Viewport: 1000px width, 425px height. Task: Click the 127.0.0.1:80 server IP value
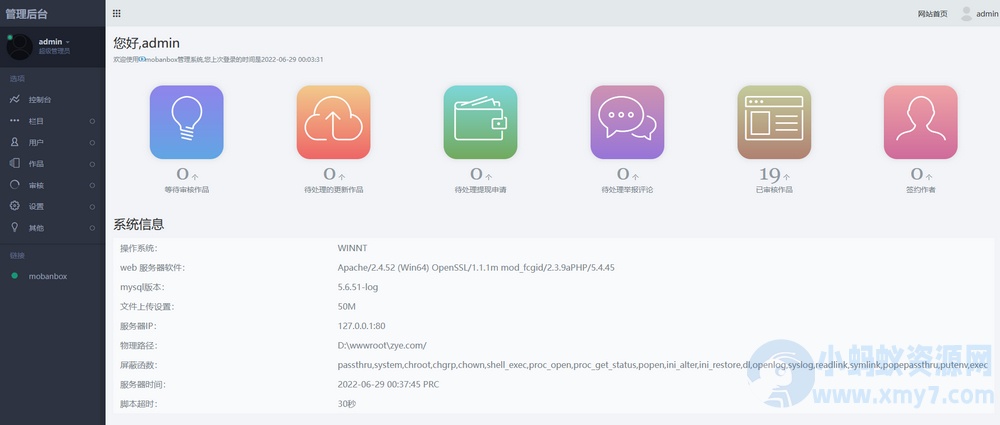coord(361,326)
